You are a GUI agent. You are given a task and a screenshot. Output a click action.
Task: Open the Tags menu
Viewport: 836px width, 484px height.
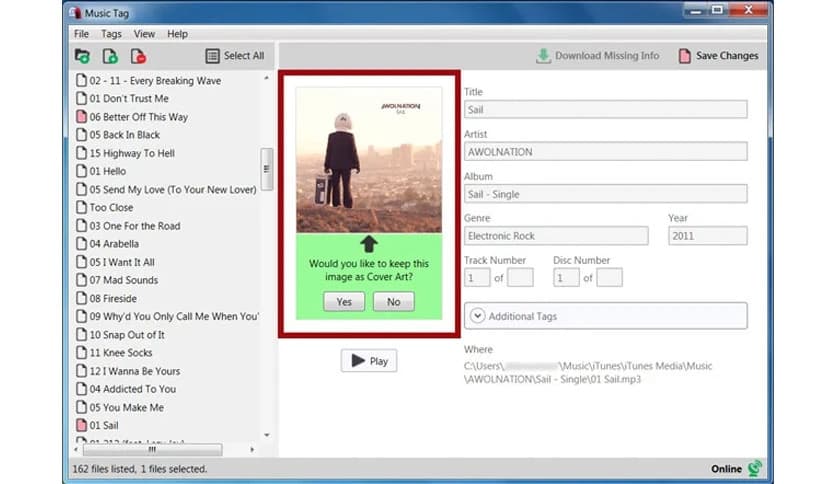pyautogui.click(x=111, y=34)
